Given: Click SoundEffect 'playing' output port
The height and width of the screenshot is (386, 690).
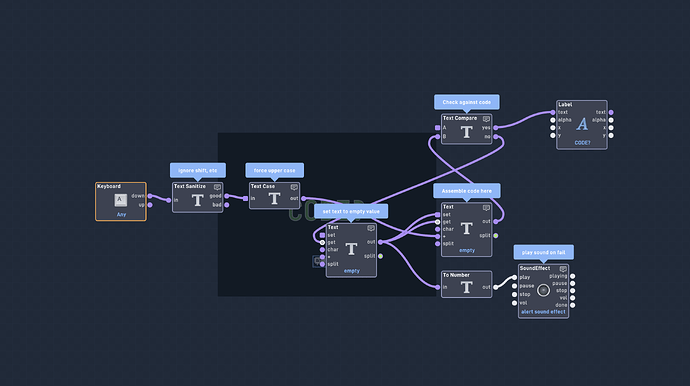Looking at the screenshot, I should pos(573,276).
